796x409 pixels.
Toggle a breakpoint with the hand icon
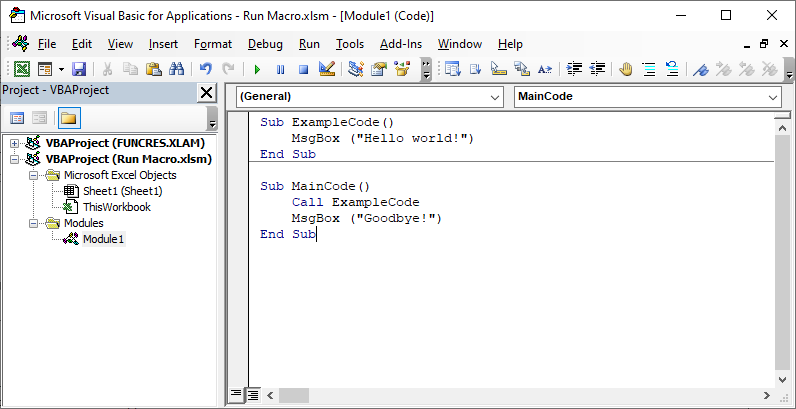point(626,69)
